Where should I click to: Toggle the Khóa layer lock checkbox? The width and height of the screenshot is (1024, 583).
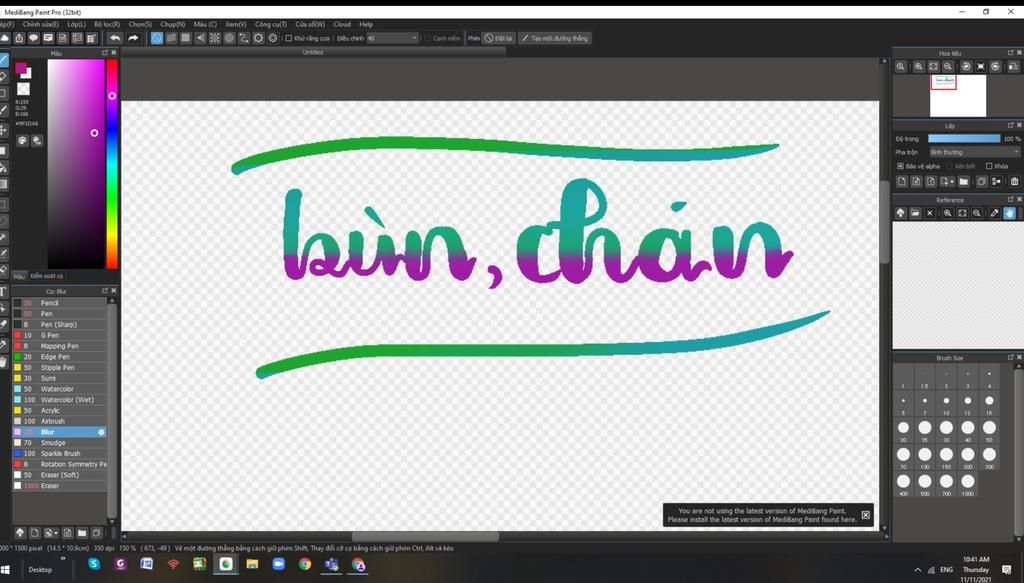[989, 166]
